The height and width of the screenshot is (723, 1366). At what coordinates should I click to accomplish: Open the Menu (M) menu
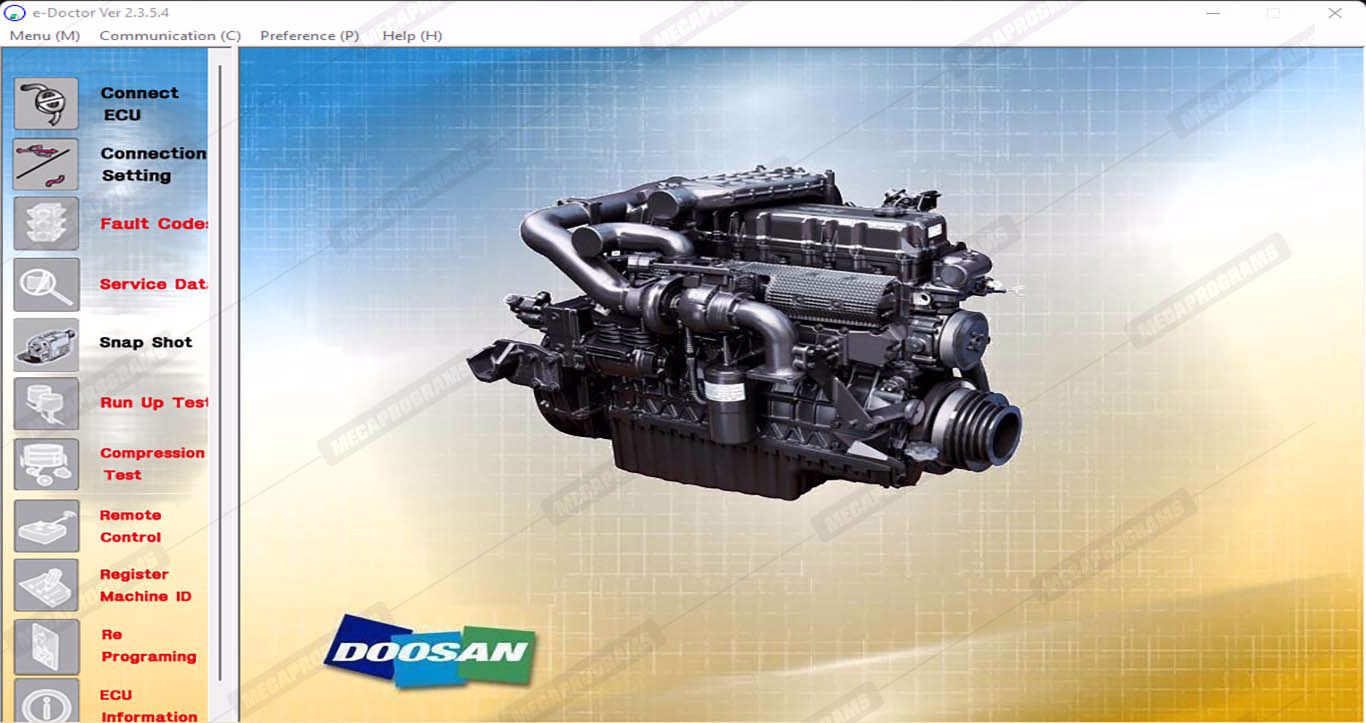point(45,36)
